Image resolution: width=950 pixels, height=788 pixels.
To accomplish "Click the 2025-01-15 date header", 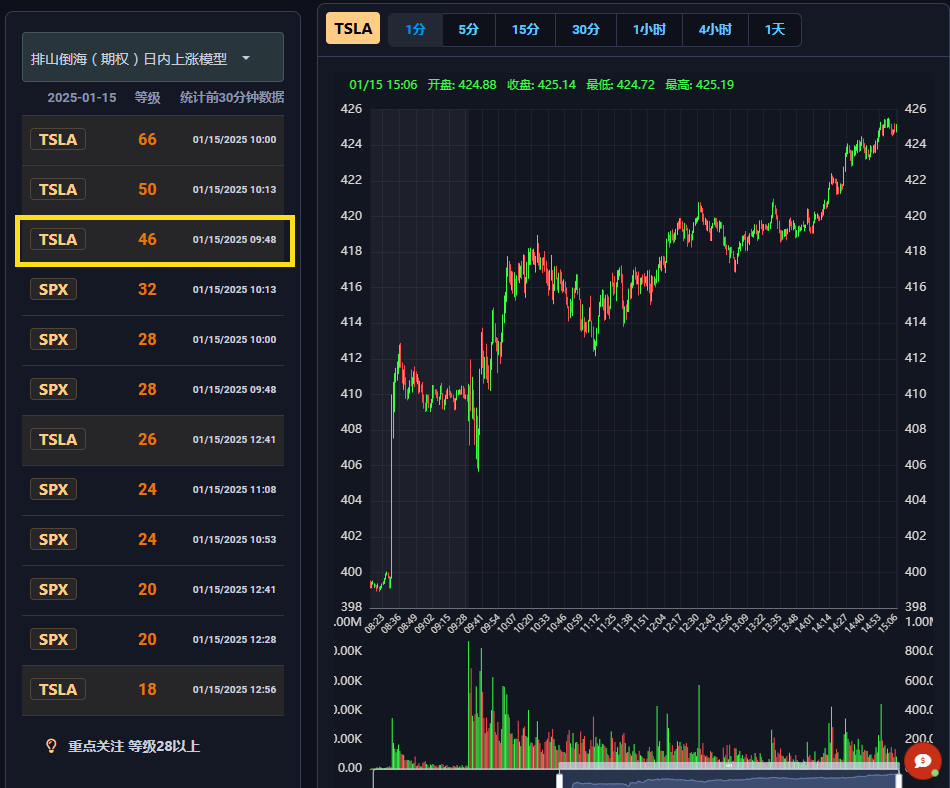I will pyautogui.click(x=82, y=98).
